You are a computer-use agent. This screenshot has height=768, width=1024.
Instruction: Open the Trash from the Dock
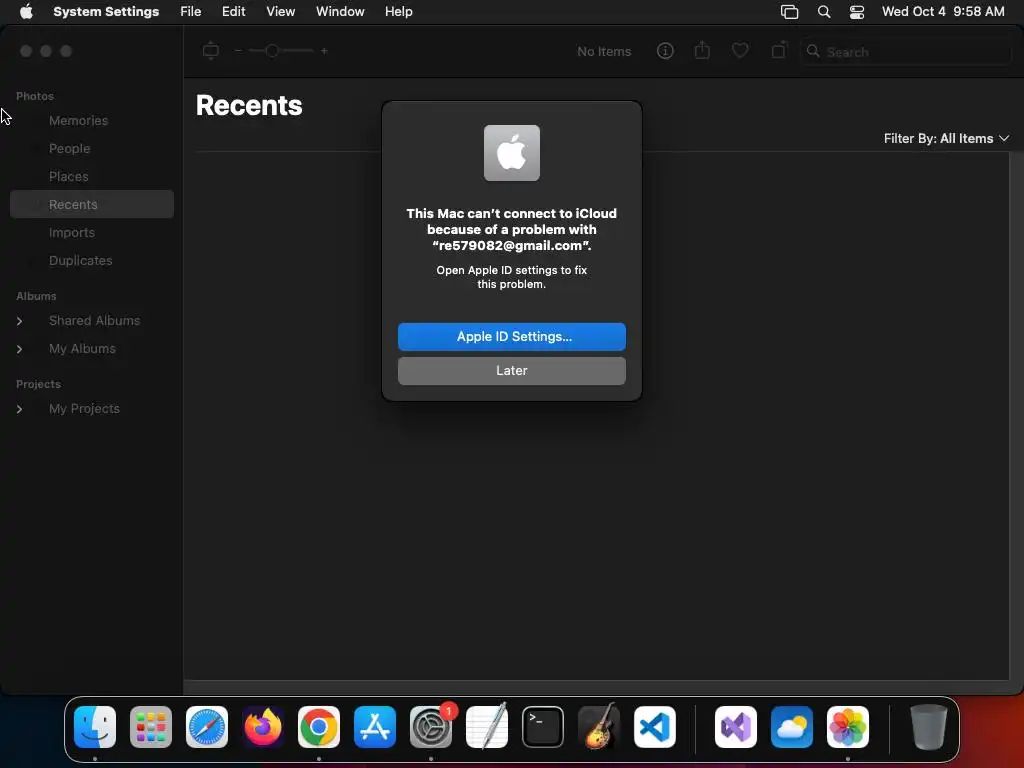point(929,727)
